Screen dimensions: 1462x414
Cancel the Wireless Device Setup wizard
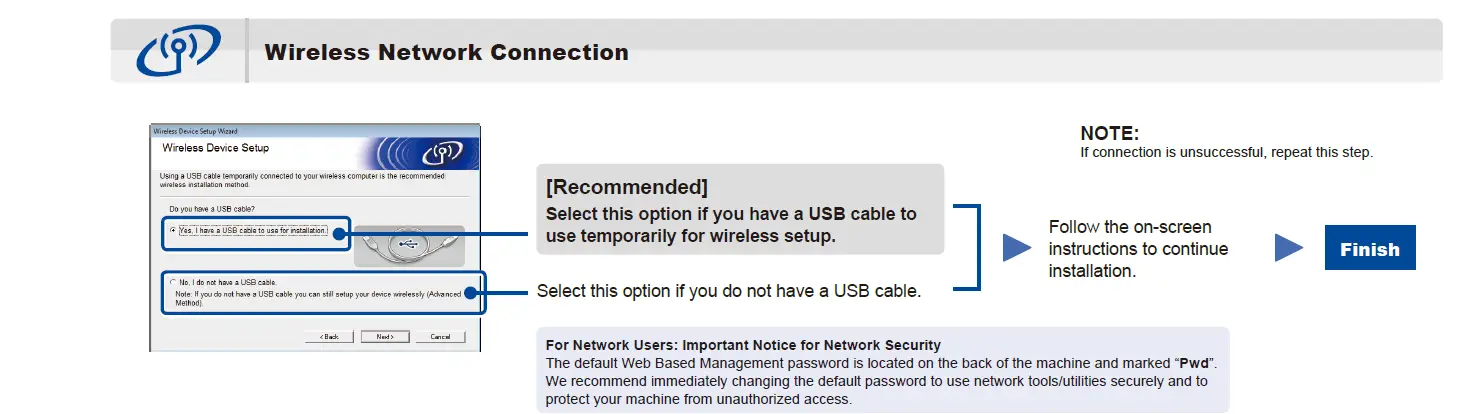pos(441,337)
